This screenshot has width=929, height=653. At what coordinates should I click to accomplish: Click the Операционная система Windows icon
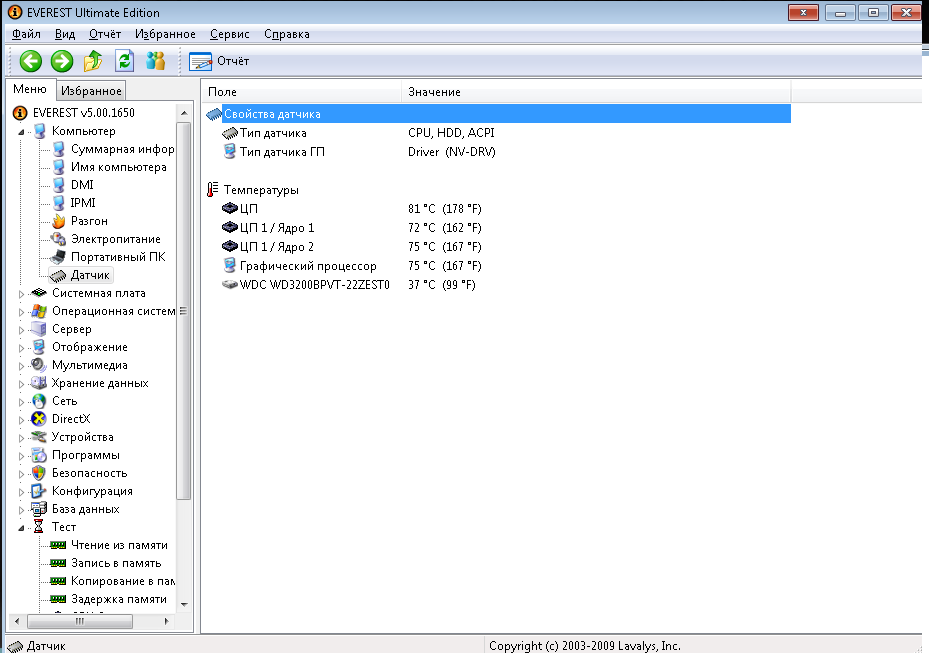click(x=39, y=311)
